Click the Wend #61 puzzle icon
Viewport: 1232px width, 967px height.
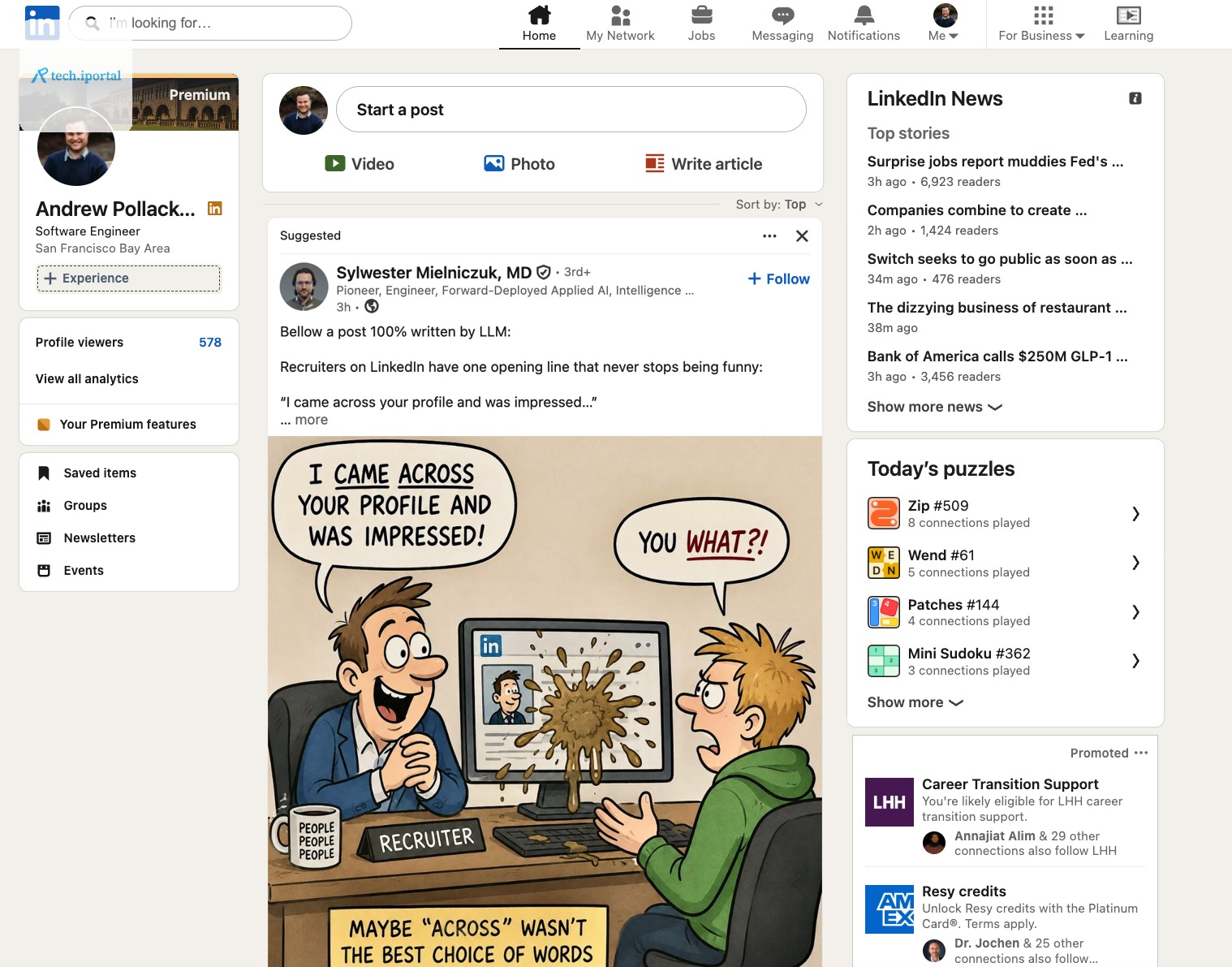884,563
